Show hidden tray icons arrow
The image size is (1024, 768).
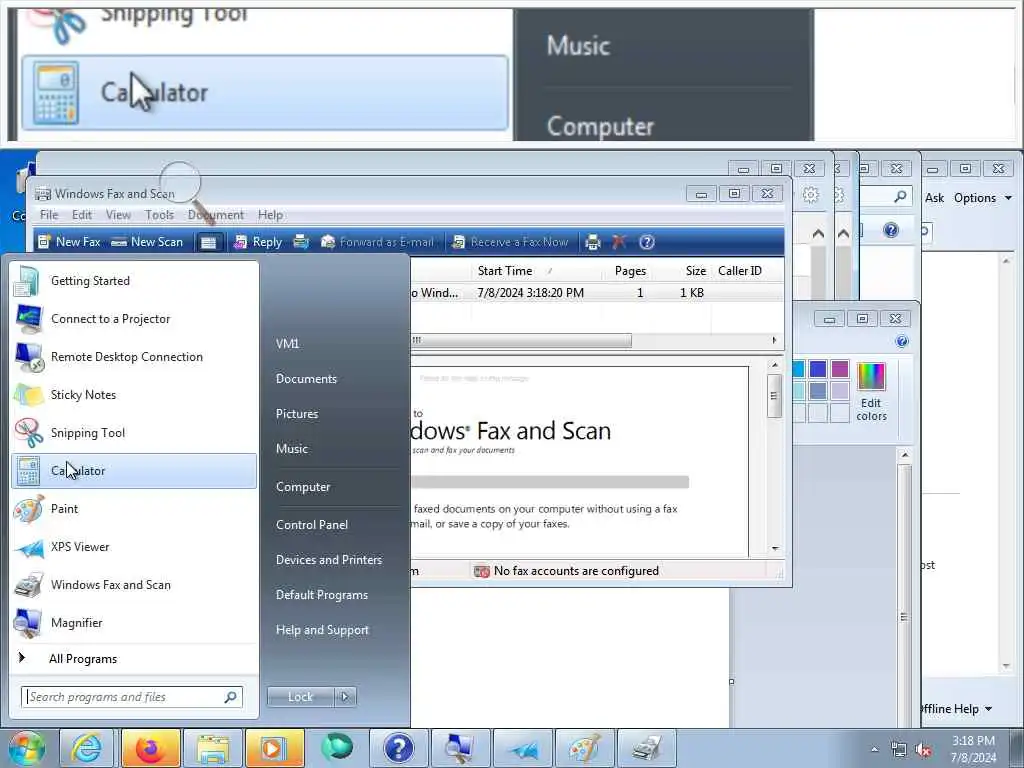(x=874, y=750)
